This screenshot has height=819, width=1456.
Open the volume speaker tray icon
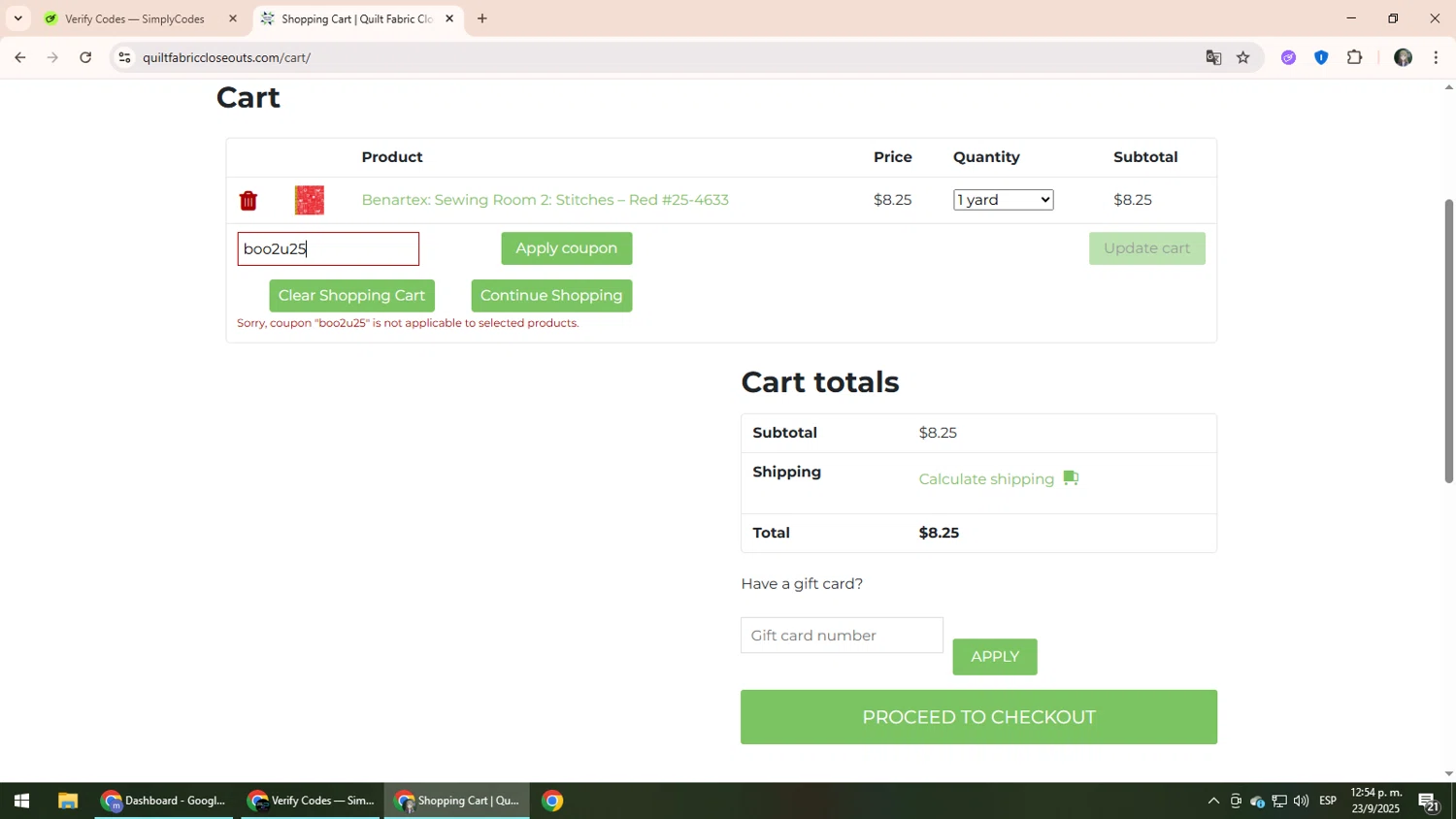tap(1301, 802)
